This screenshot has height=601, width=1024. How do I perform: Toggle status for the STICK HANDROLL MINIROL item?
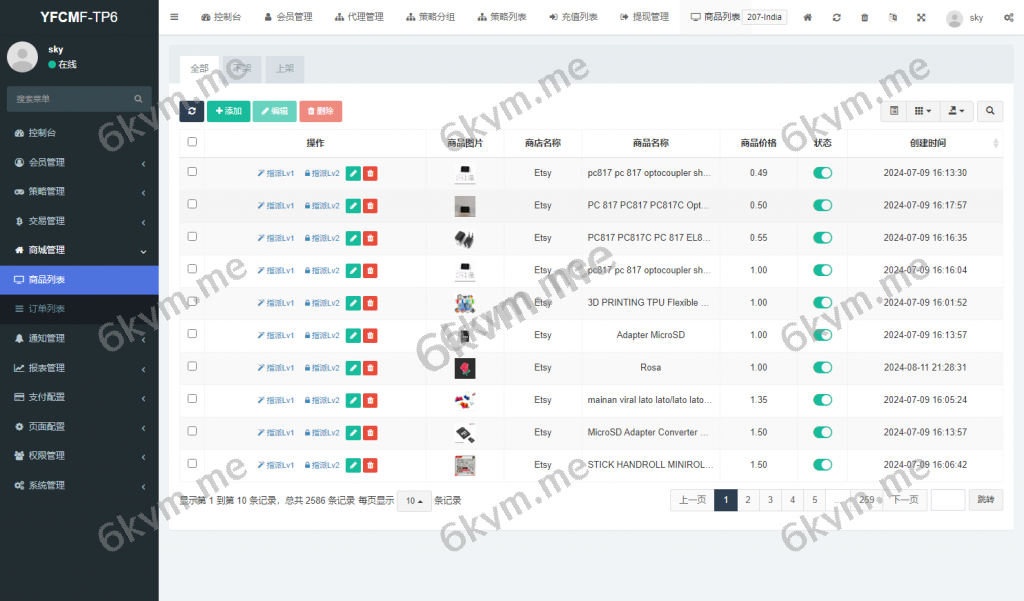[x=821, y=465]
